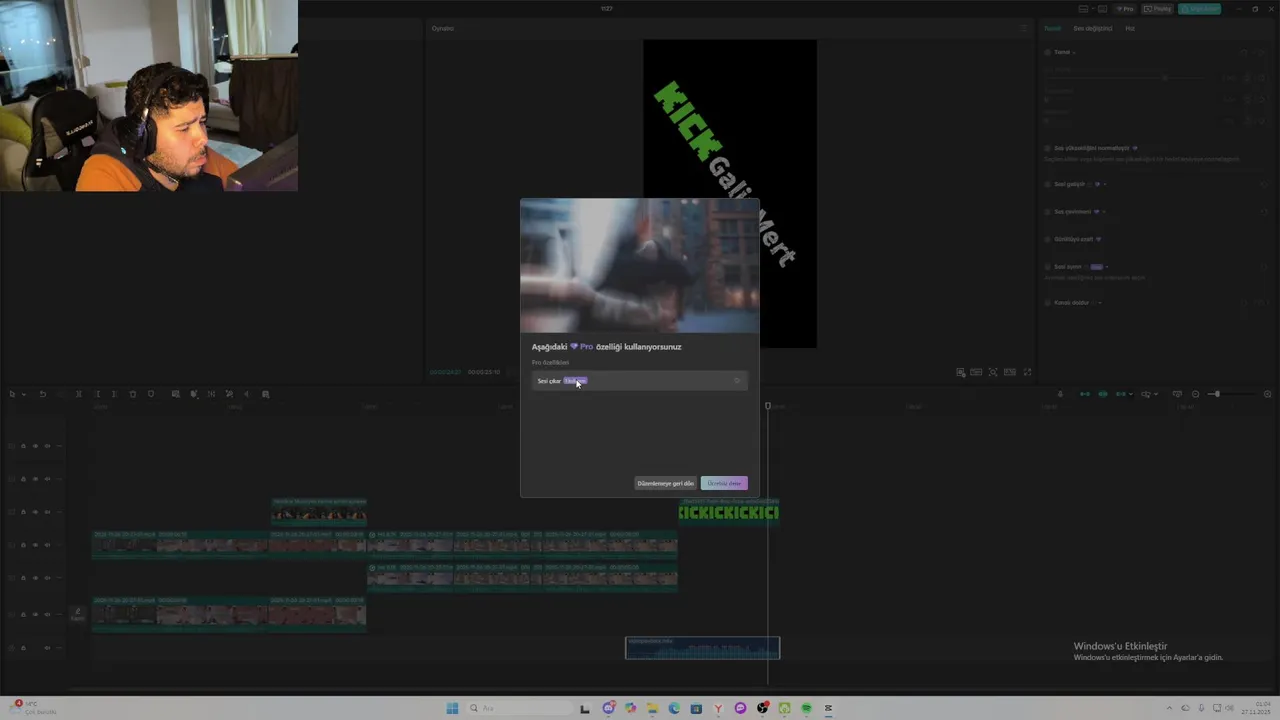Open the Edge browser icon in taskbar
Screen dimensions: 1280x720
pos(674,708)
